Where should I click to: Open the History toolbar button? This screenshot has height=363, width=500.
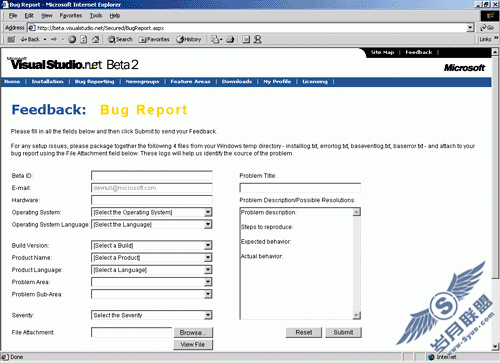[189, 39]
